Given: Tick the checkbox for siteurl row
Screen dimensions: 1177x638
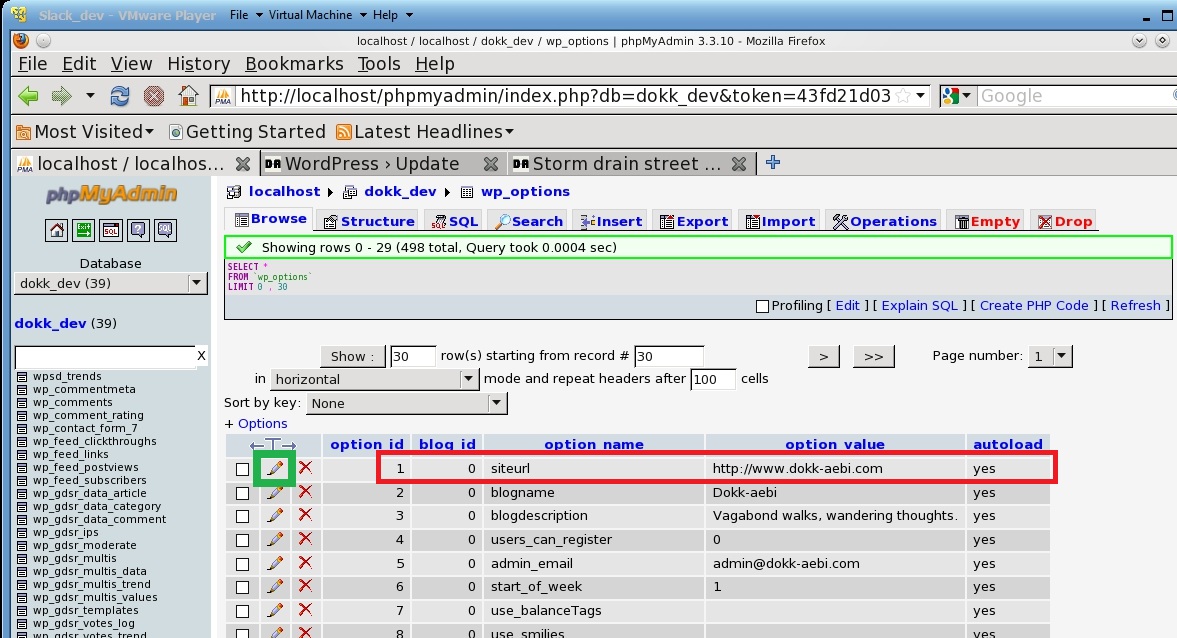Looking at the screenshot, I should click(x=242, y=469).
